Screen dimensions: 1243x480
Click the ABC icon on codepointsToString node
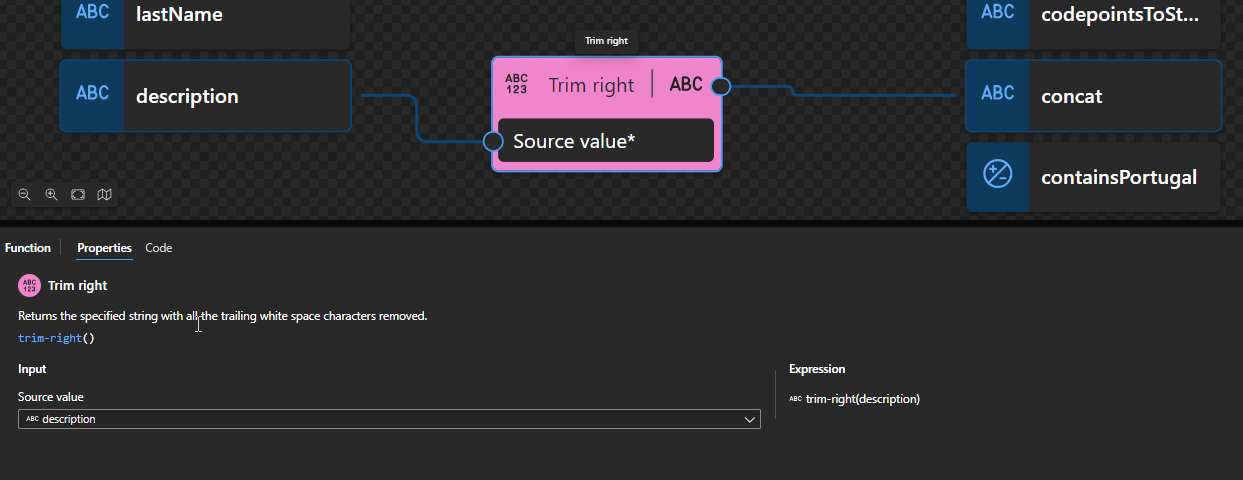click(x=997, y=13)
